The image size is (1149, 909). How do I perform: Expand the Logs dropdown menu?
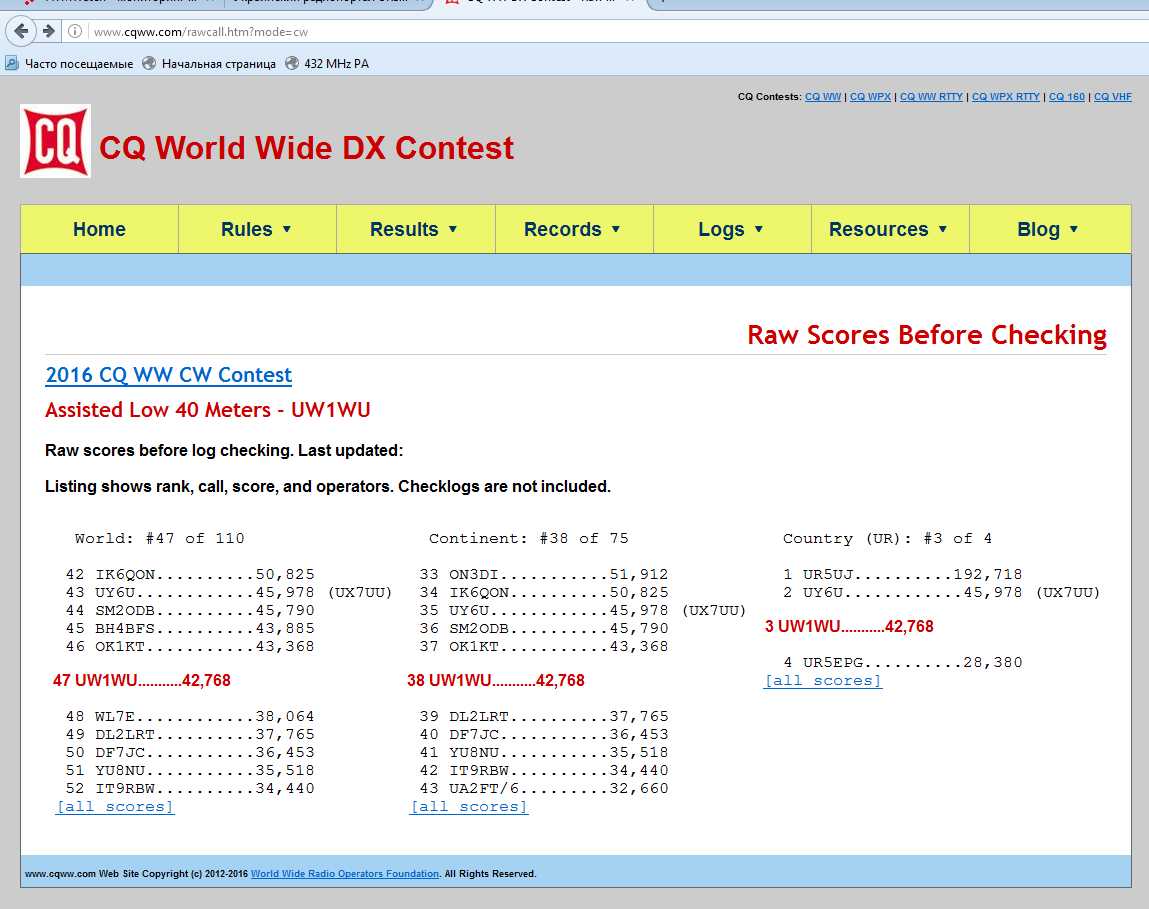tap(732, 229)
